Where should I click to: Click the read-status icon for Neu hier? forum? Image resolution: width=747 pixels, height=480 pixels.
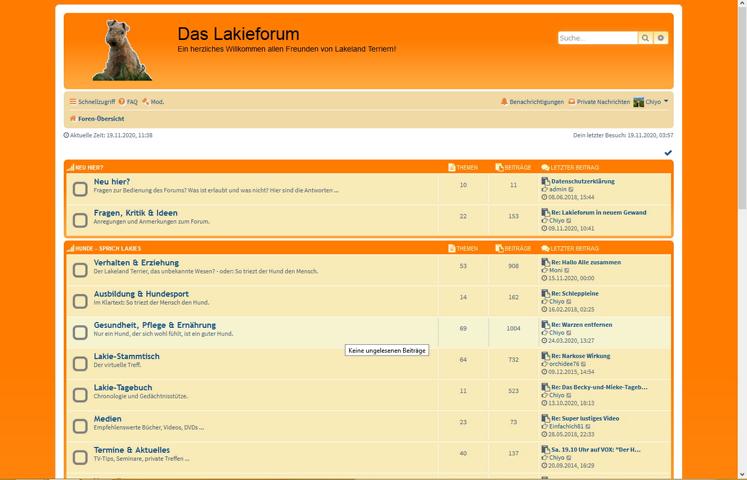tap(80, 189)
